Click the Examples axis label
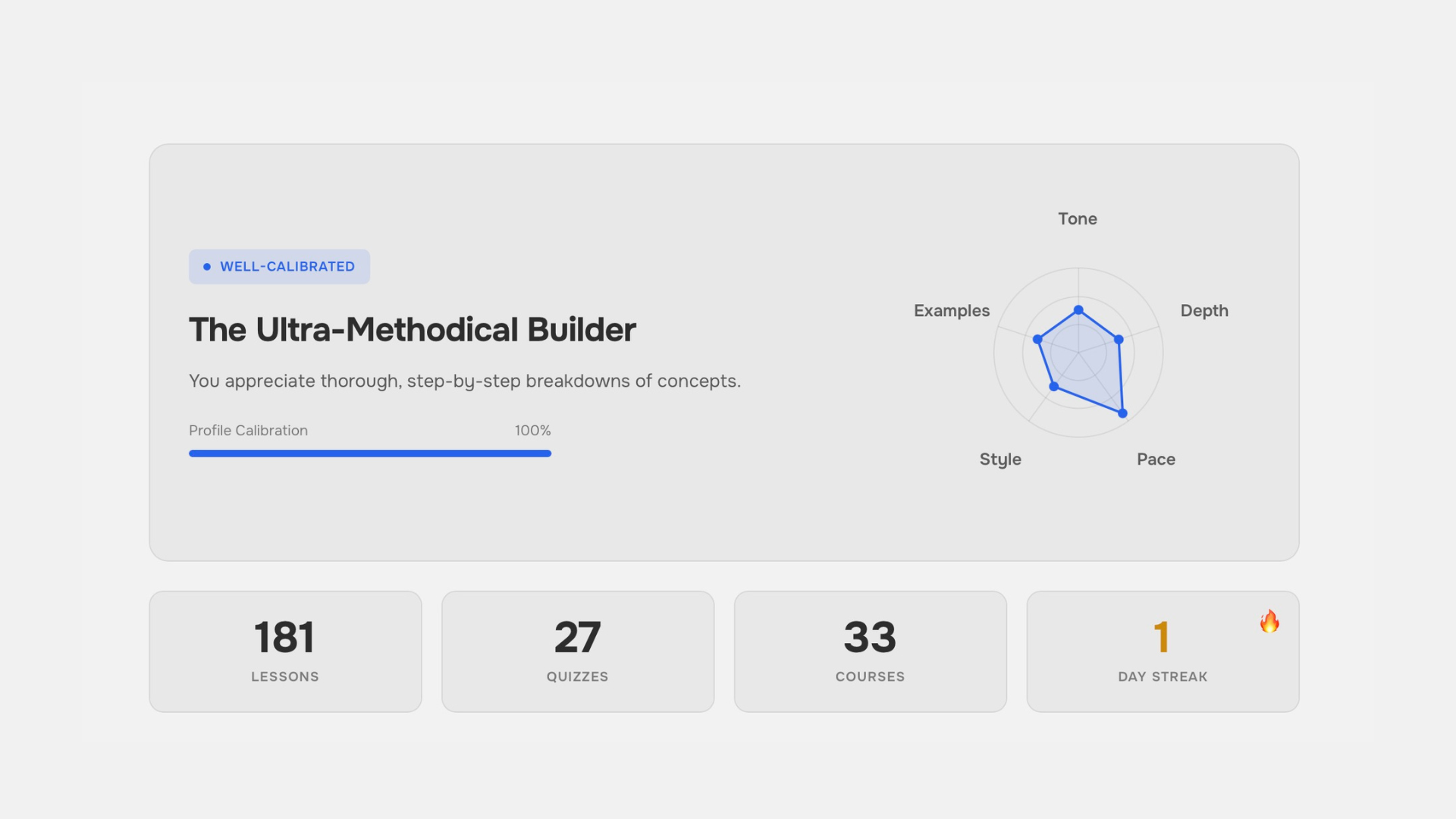This screenshot has width=1456, height=819. point(952,311)
